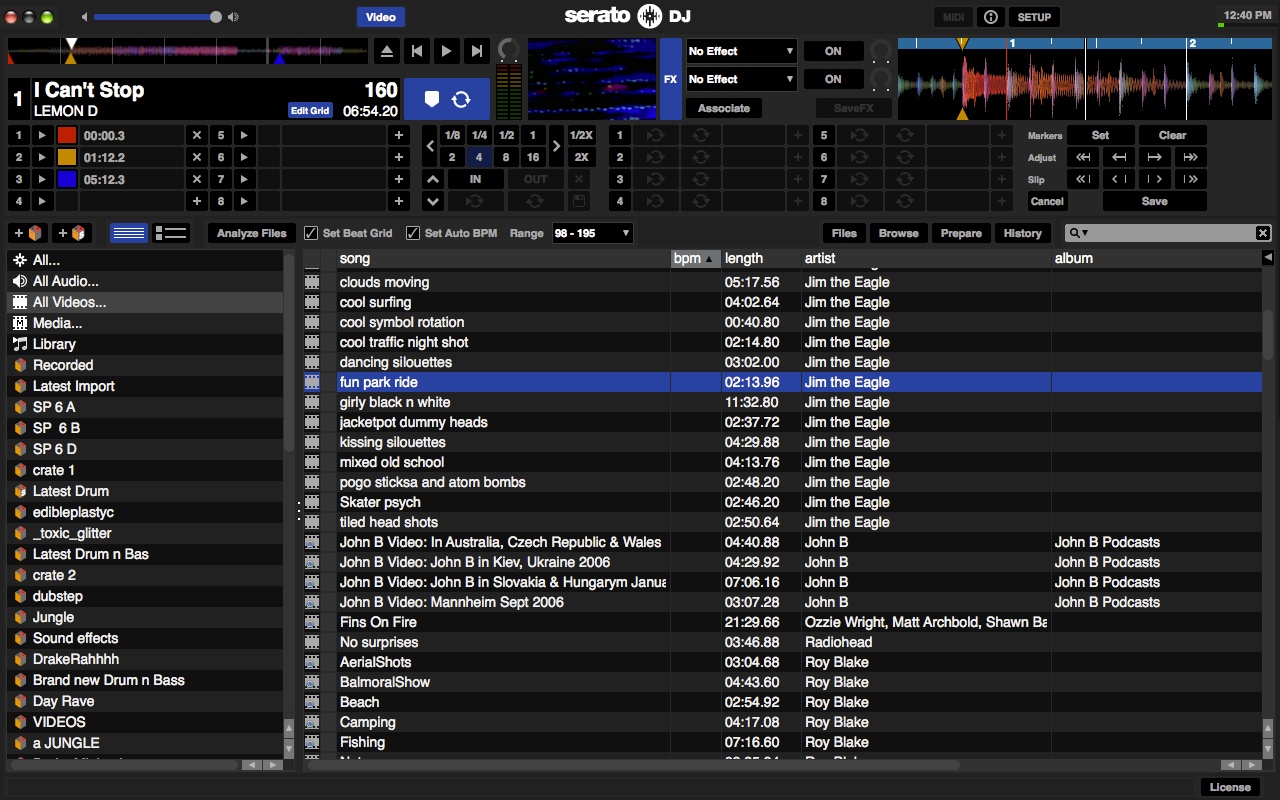Screen dimensions: 1280x800
Task: Click the loop sync icon on blue panel
Action: [461, 99]
